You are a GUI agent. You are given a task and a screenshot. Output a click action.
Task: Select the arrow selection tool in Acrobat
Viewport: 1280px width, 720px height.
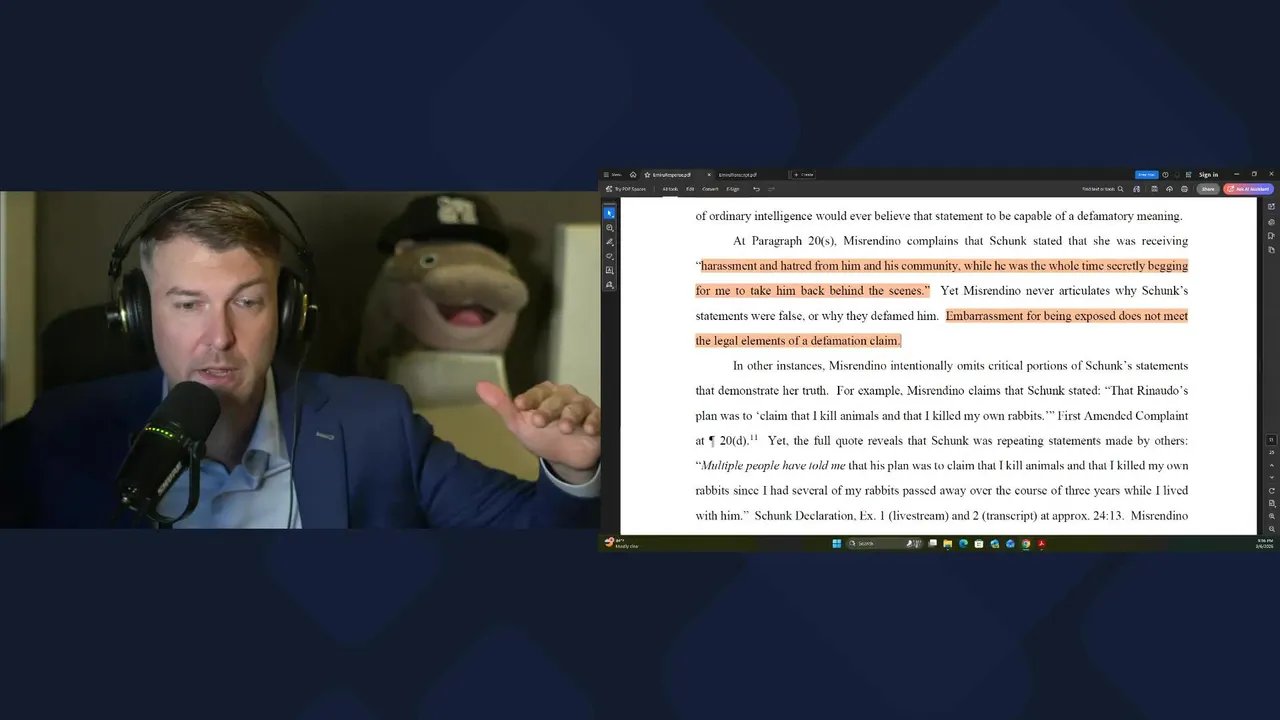pos(609,213)
